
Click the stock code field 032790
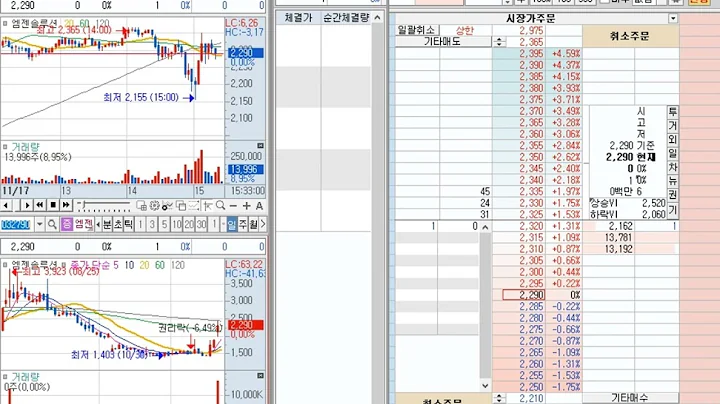tap(16, 224)
